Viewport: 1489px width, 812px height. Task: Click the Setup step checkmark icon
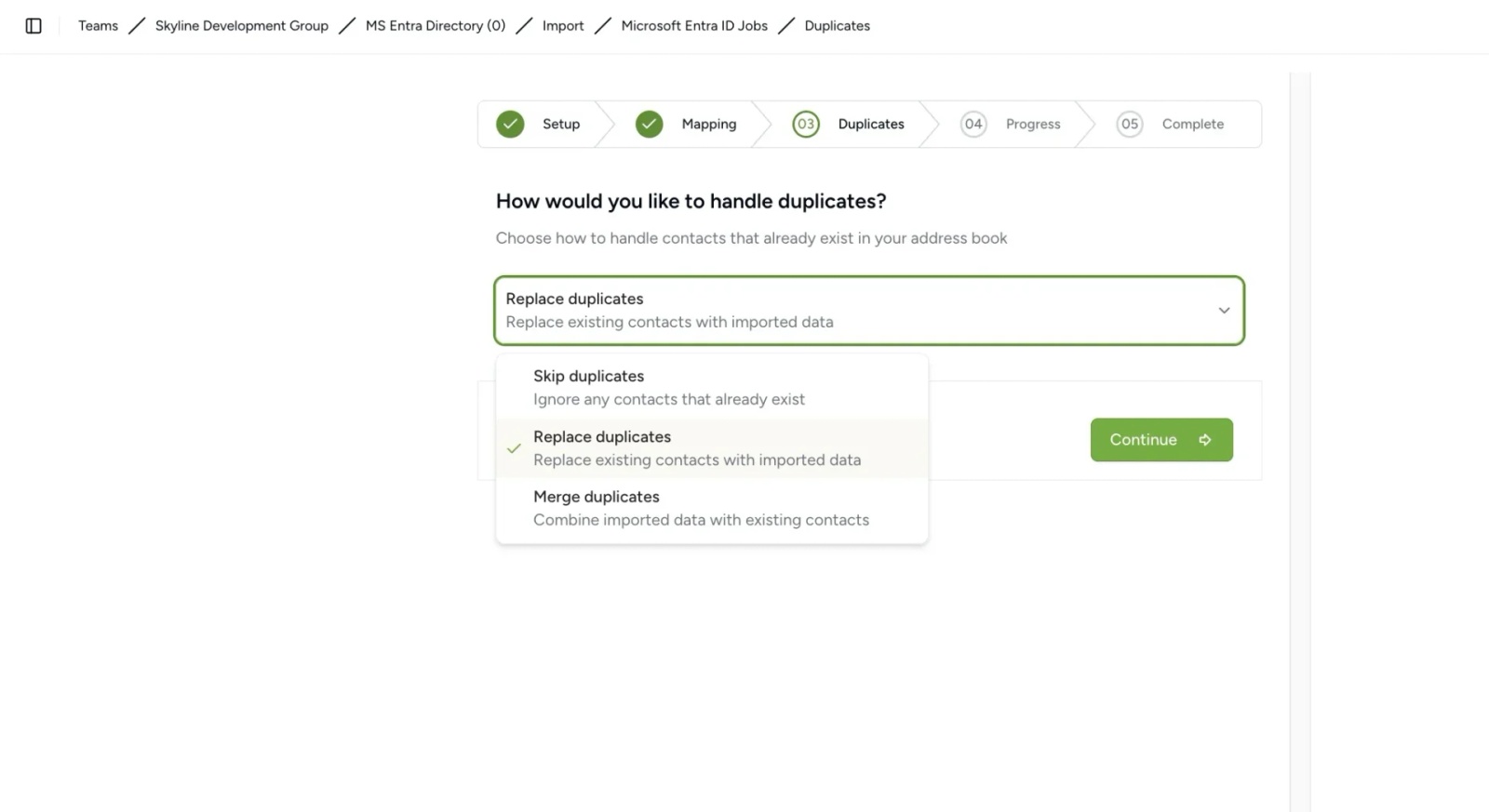[x=510, y=124]
